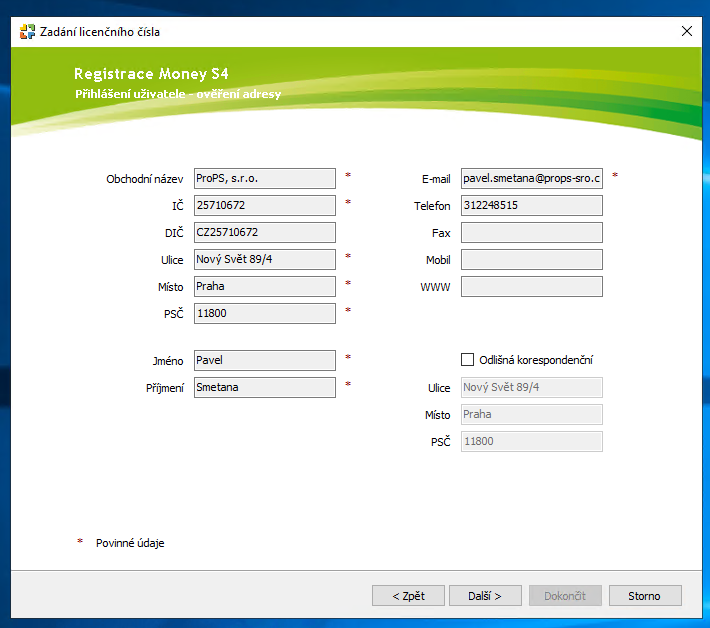
Task: Click the Money S4 app icon in title bar
Action: tap(27, 31)
